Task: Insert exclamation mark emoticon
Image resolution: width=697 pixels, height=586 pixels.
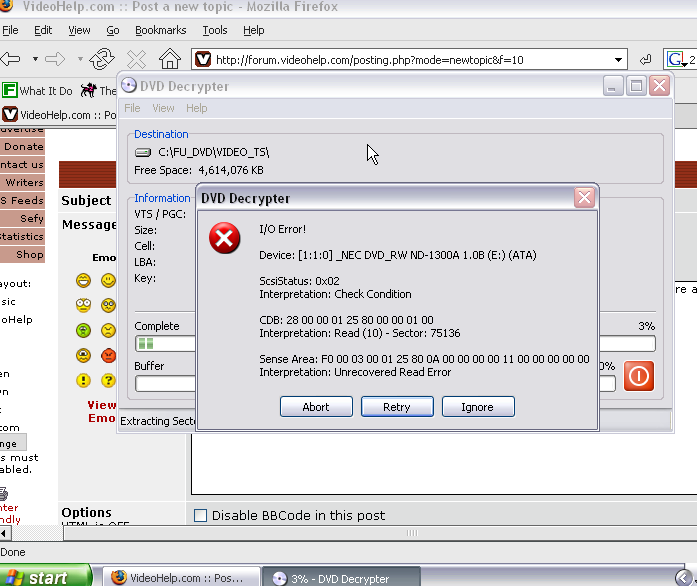Action: pyautogui.click(x=83, y=380)
